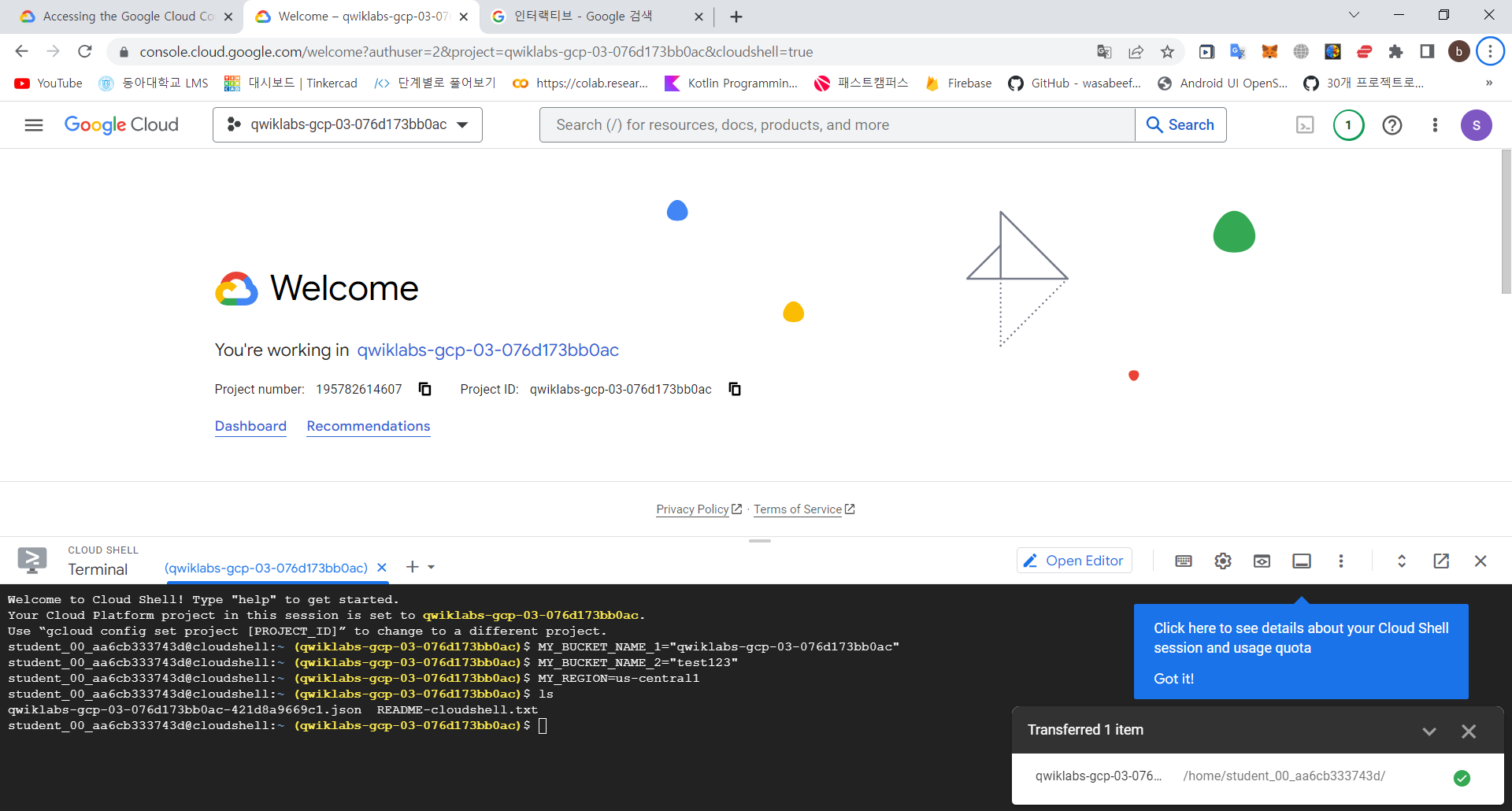Open terminal keyboard send-key menu
This screenshot has height=811, width=1512.
click(x=1183, y=561)
